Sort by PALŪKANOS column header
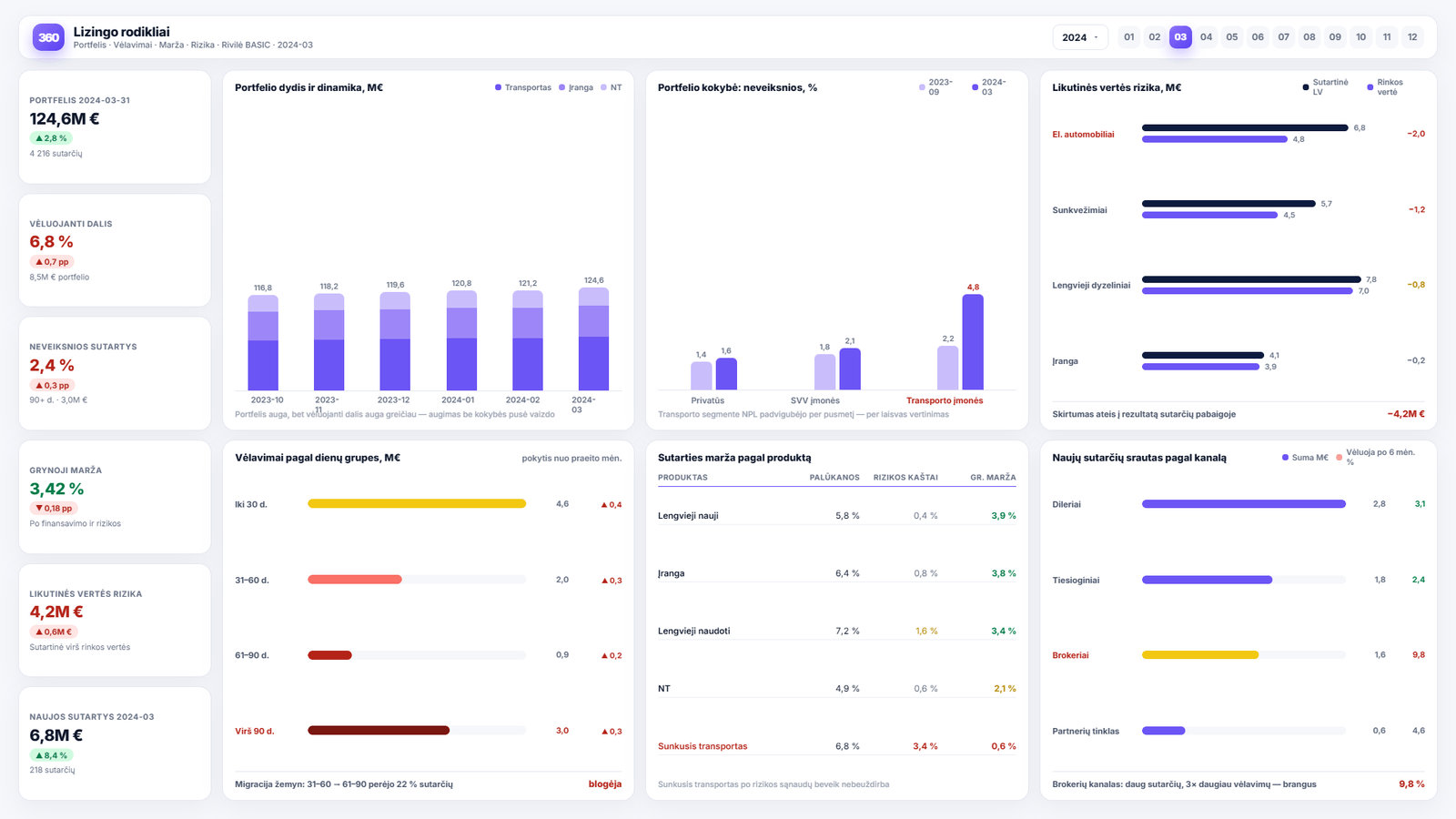Image resolution: width=1456 pixels, height=819 pixels. (x=834, y=477)
